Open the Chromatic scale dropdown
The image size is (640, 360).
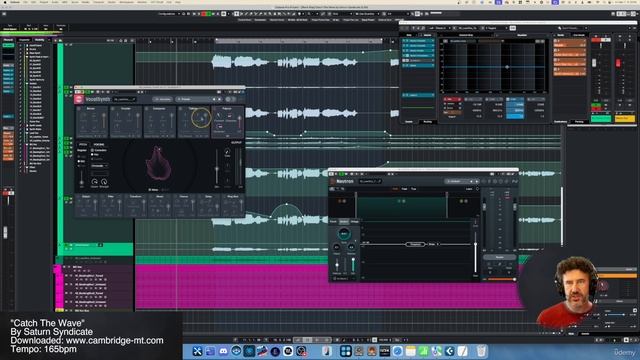(99, 166)
